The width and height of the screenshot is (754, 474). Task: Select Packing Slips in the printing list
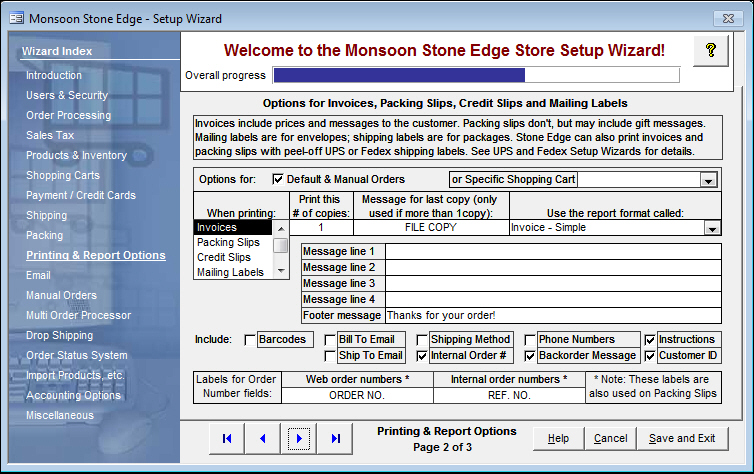[x=228, y=243]
